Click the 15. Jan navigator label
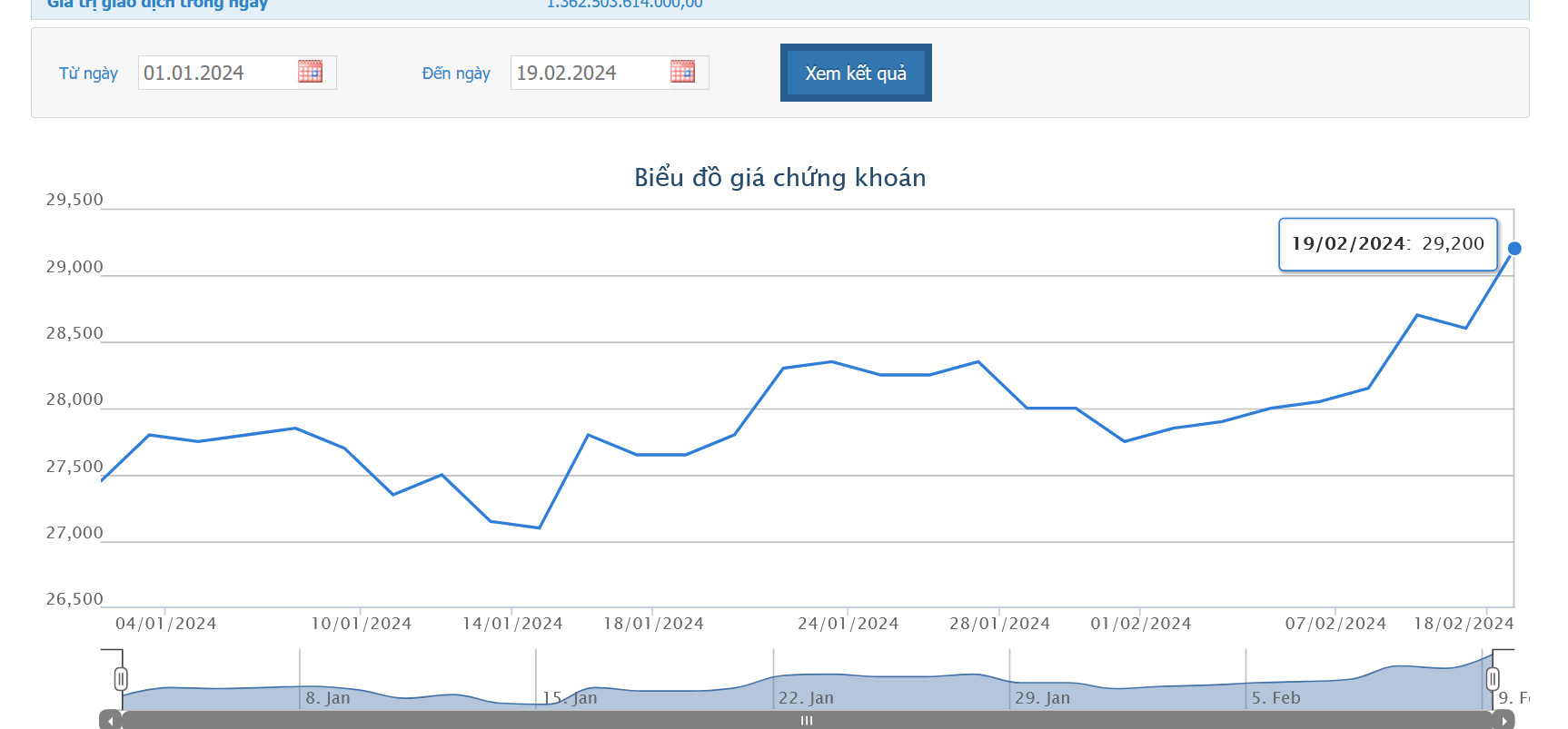This screenshot has height=729, width=1568. [x=570, y=698]
